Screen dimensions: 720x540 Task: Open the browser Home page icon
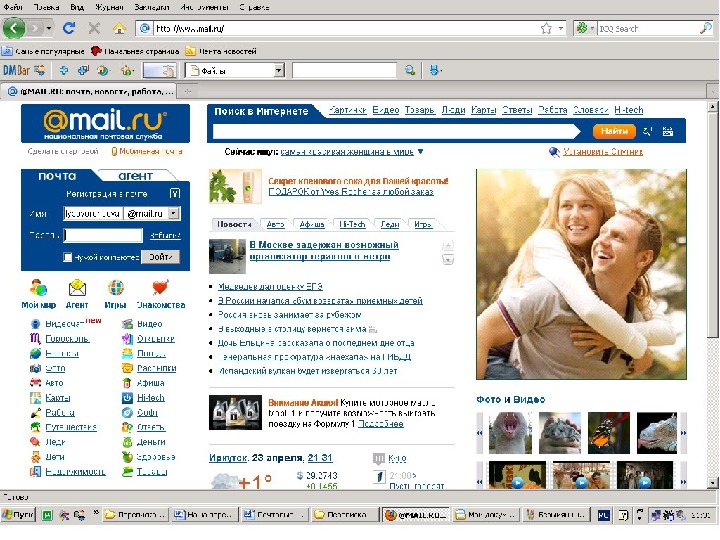(119, 28)
